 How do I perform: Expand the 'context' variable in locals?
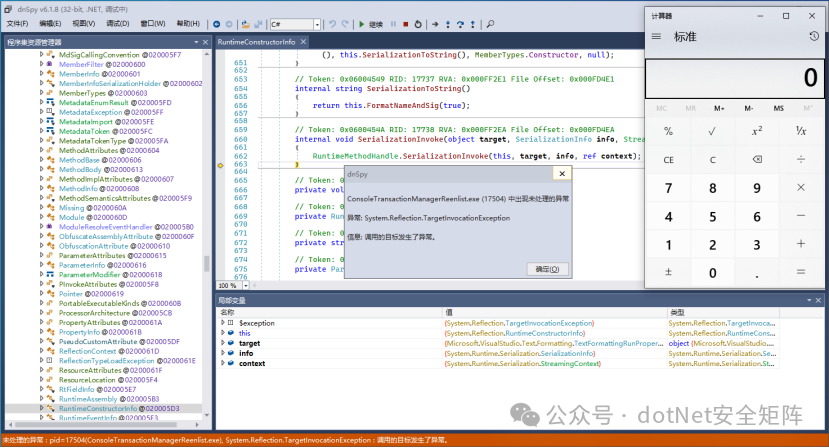pyautogui.click(x=223, y=363)
